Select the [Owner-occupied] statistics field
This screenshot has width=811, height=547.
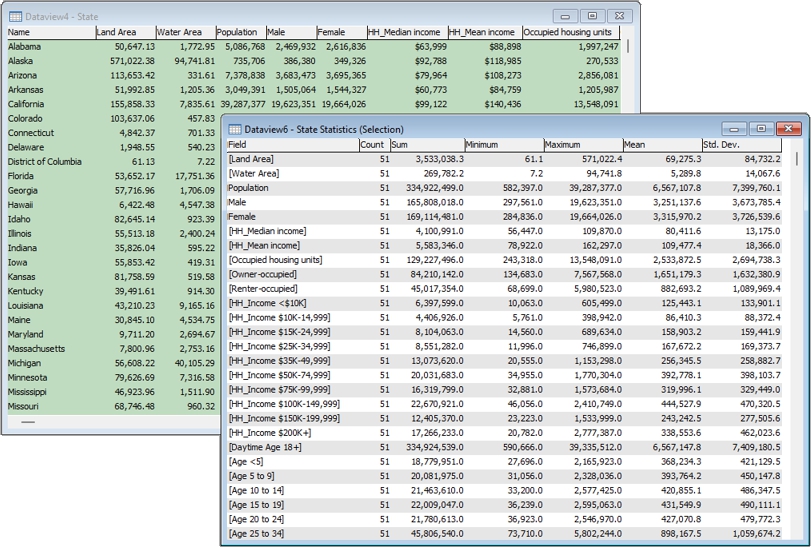[x=262, y=275]
